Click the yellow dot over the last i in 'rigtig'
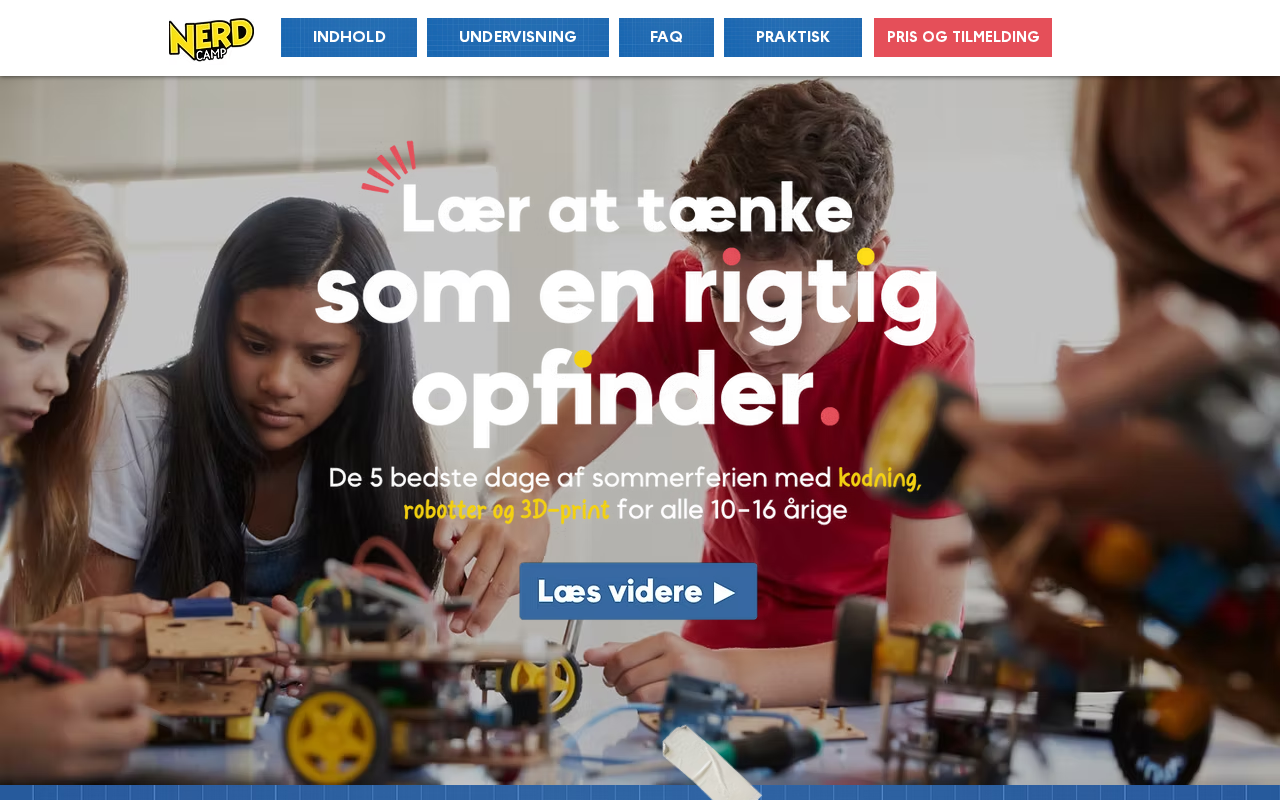The image size is (1280, 800). [866, 257]
